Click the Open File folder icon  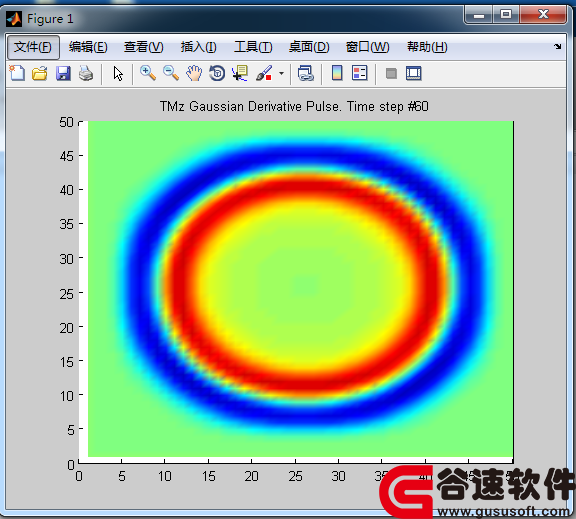[x=40, y=73]
